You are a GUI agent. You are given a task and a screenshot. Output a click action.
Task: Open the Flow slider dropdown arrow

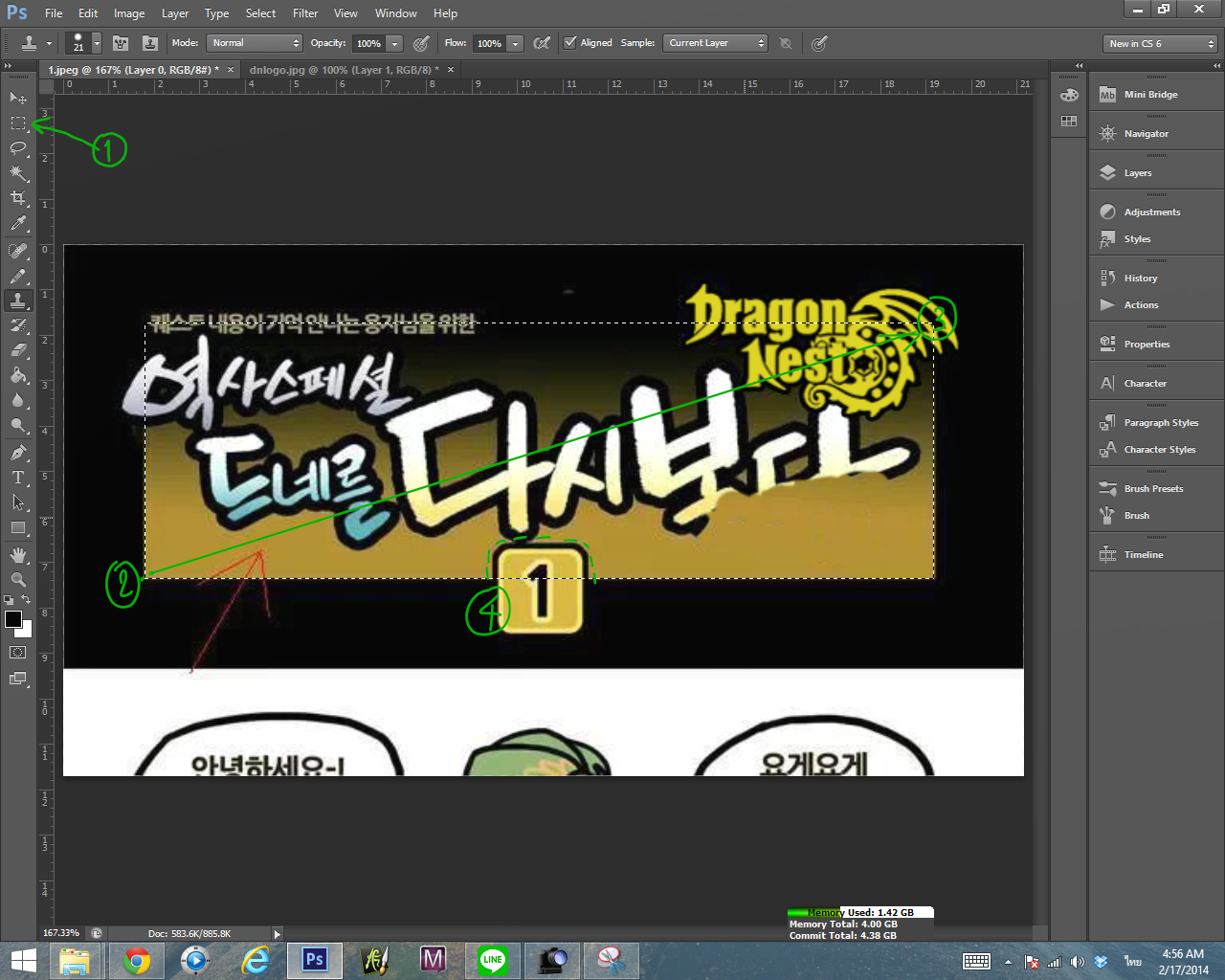[x=515, y=43]
